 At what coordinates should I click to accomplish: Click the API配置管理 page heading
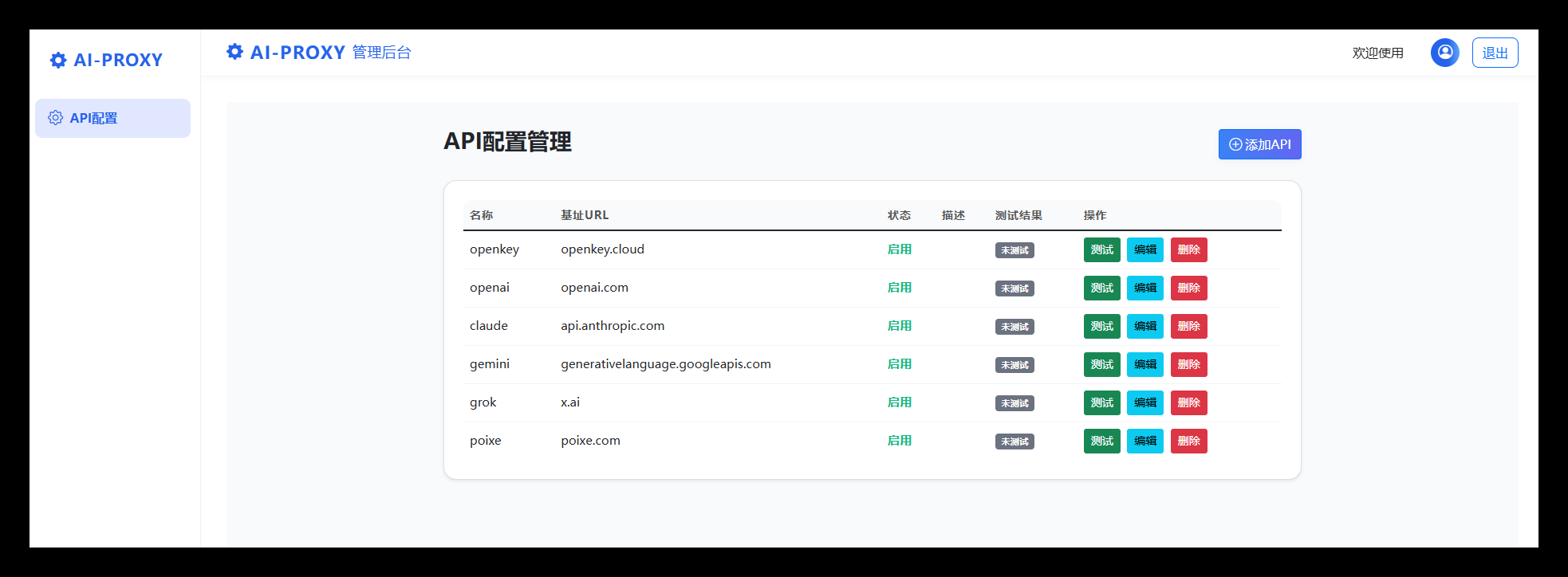tap(507, 142)
